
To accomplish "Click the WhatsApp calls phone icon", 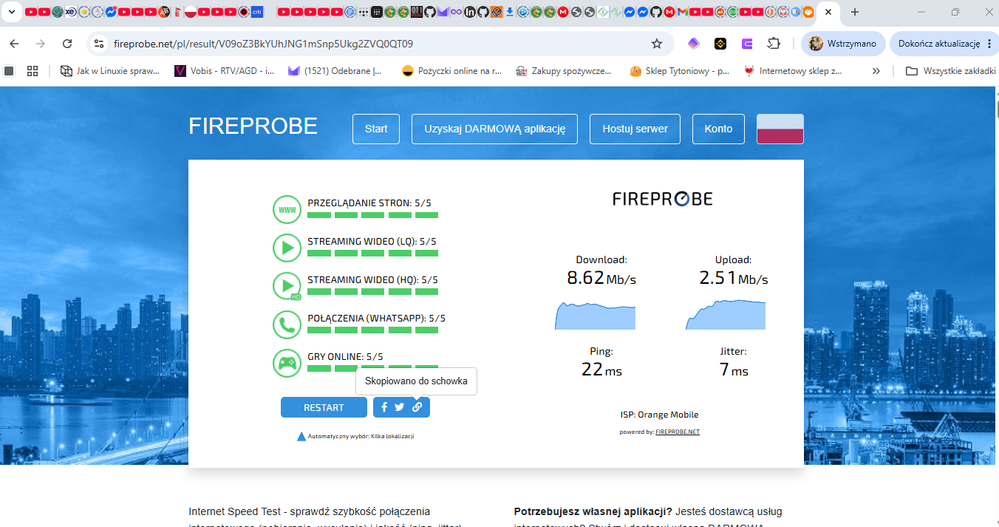I will coord(287,324).
